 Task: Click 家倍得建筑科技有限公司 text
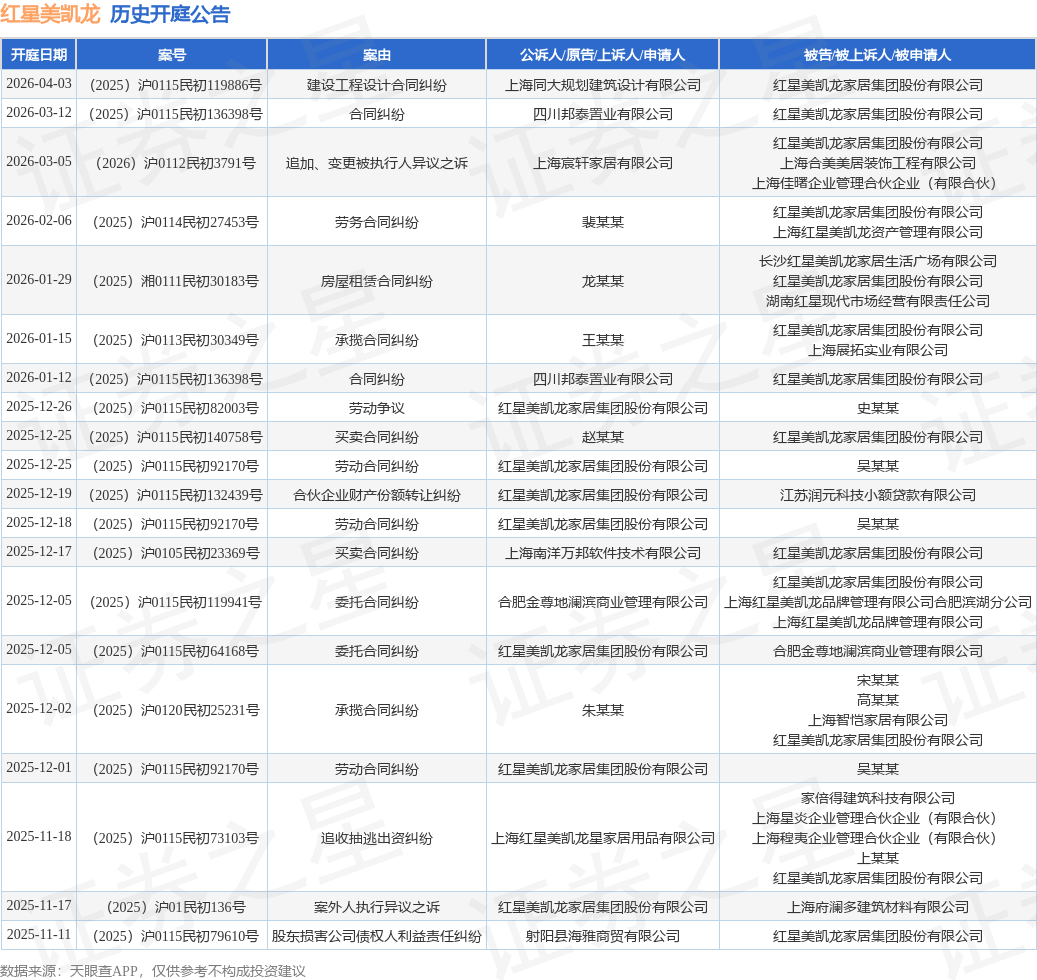coord(878,798)
